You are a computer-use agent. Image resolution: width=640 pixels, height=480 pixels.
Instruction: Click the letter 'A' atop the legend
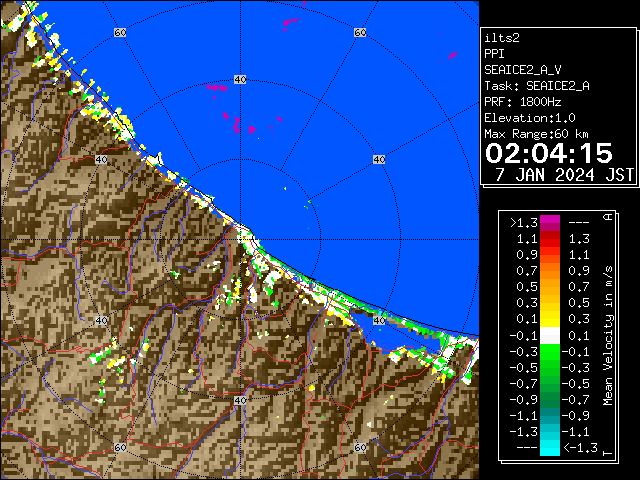click(x=608, y=216)
